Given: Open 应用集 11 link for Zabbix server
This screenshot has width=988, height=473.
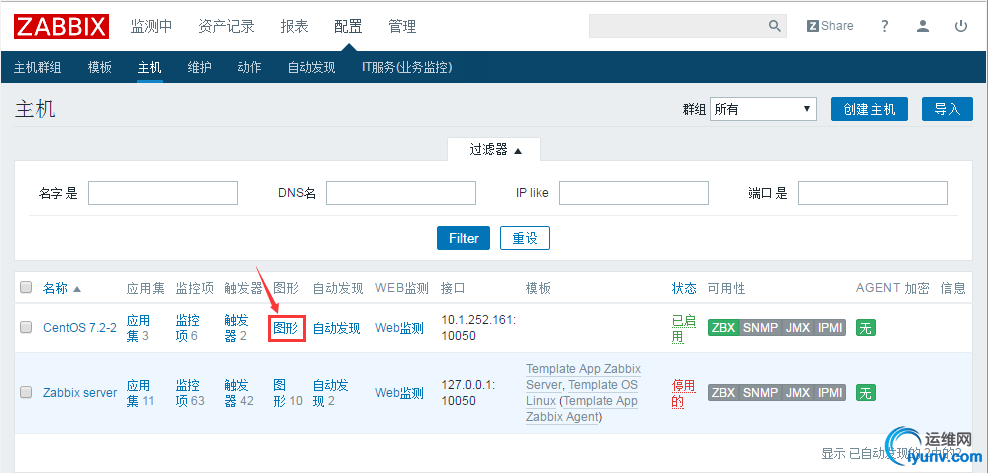Looking at the screenshot, I should click(140, 393).
